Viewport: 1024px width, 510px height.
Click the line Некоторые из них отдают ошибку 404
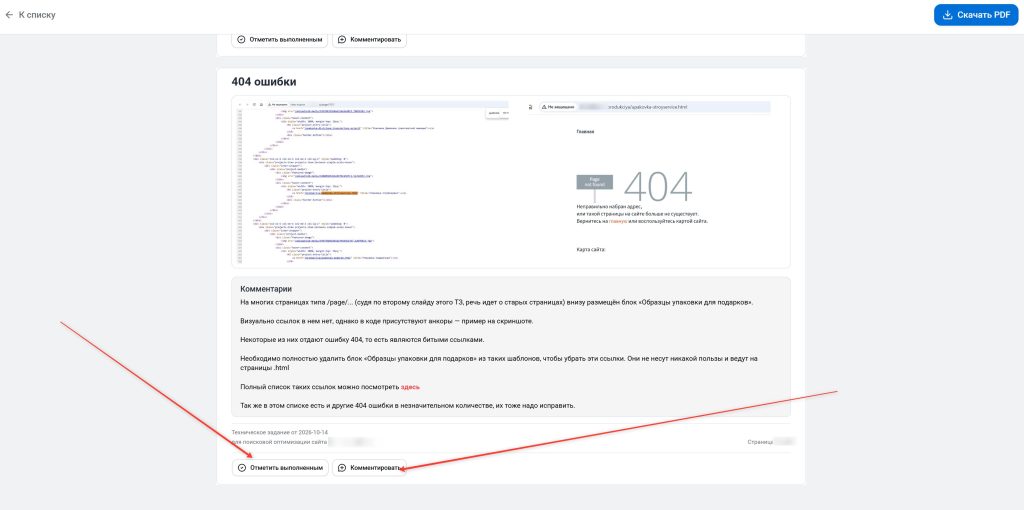(x=362, y=340)
